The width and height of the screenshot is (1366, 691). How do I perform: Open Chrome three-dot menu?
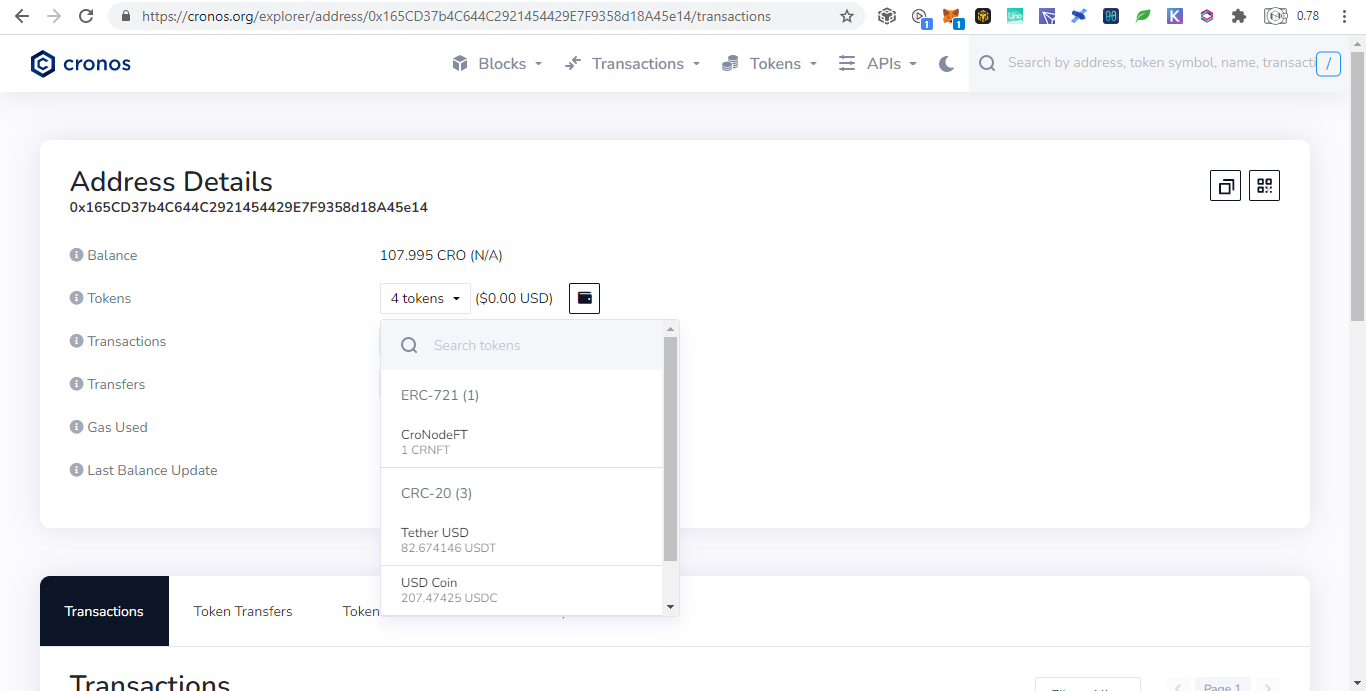coord(1344,16)
